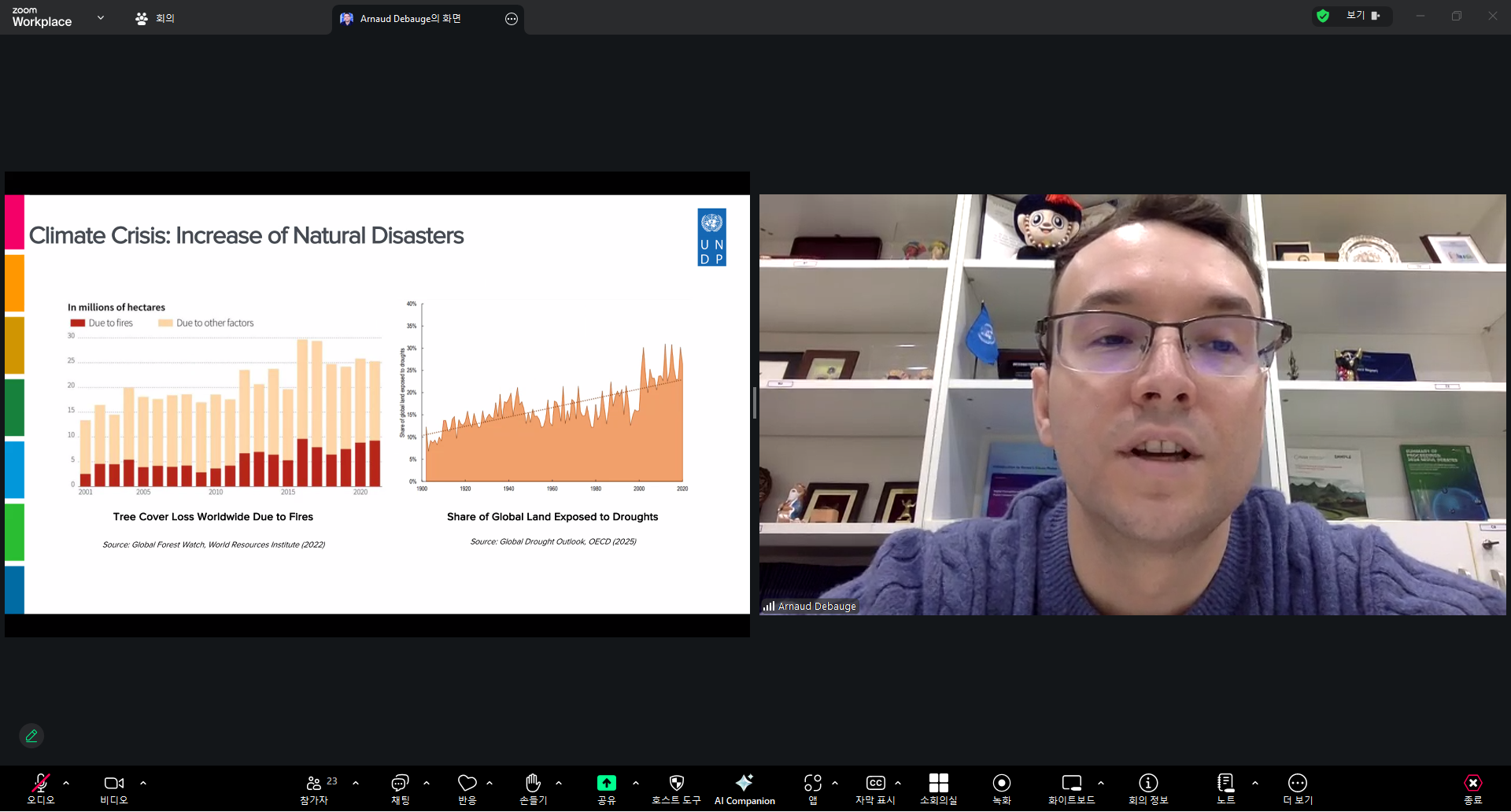This screenshot has width=1511, height=812.
Task: Expand audio options arrow next to 오디오
Action: coord(66,784)
